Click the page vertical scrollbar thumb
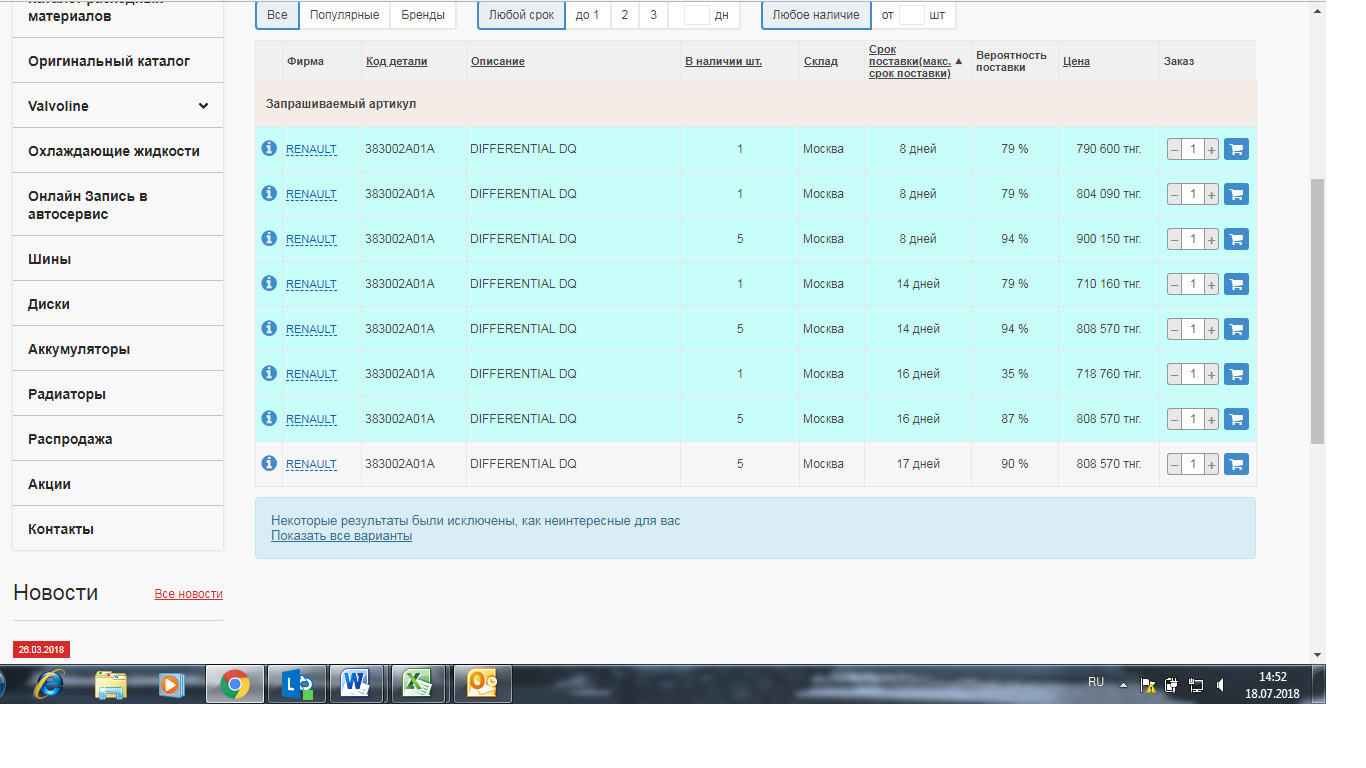The image size is (1366, 768). 1317,312
